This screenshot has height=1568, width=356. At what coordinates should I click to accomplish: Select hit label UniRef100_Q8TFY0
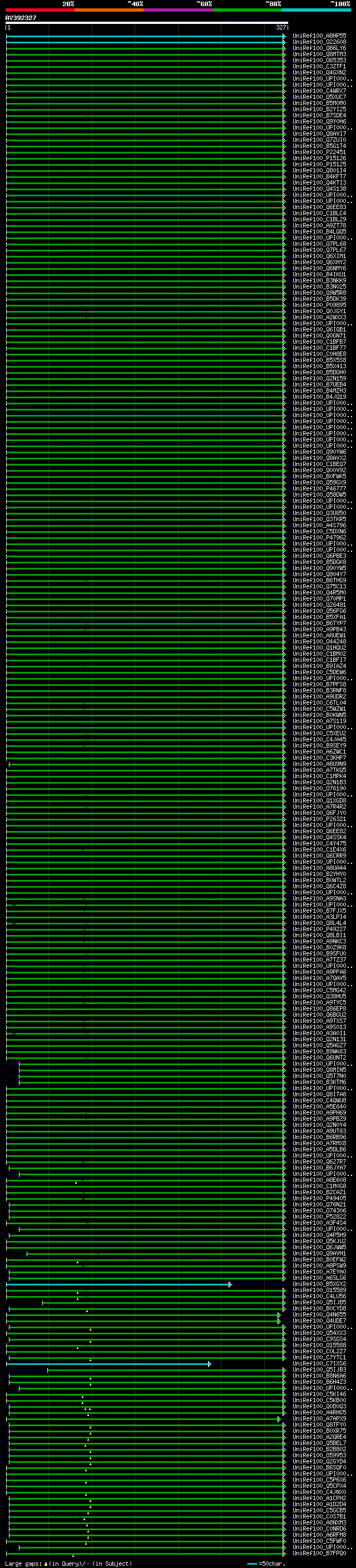pyautogui.click(x=319, y=1424)
